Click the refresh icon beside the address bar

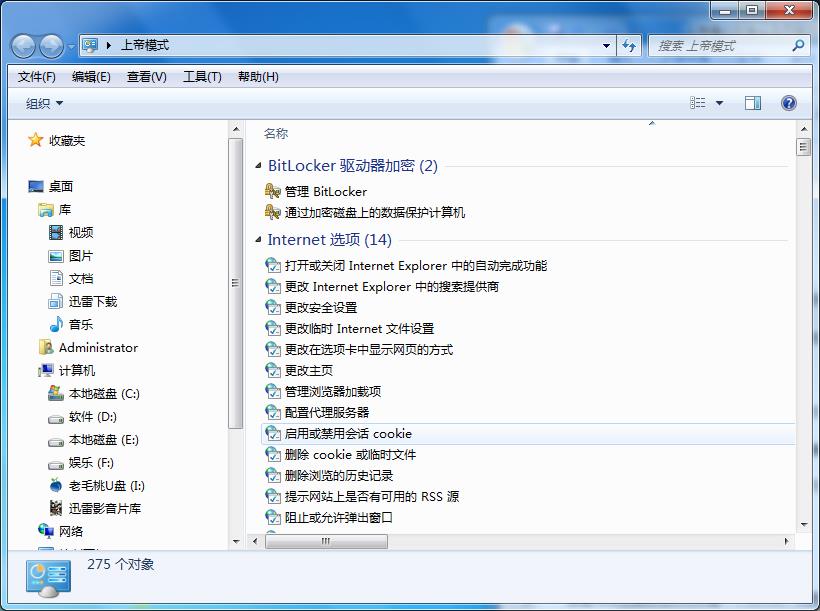(x=629, y=46)
